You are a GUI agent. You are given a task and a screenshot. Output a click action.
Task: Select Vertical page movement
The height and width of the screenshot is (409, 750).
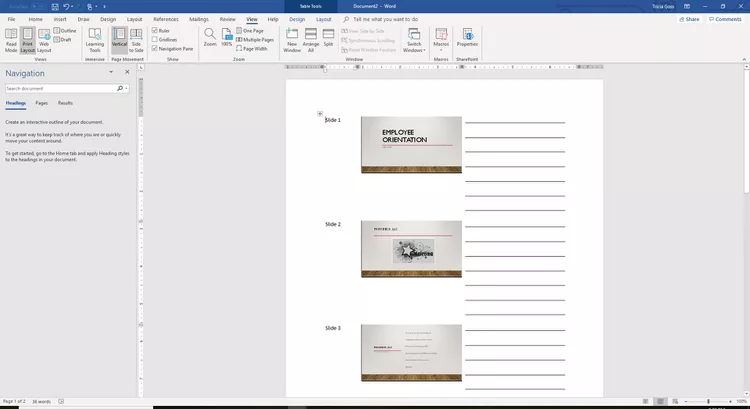pyautogui.click(x=120, y=40)
